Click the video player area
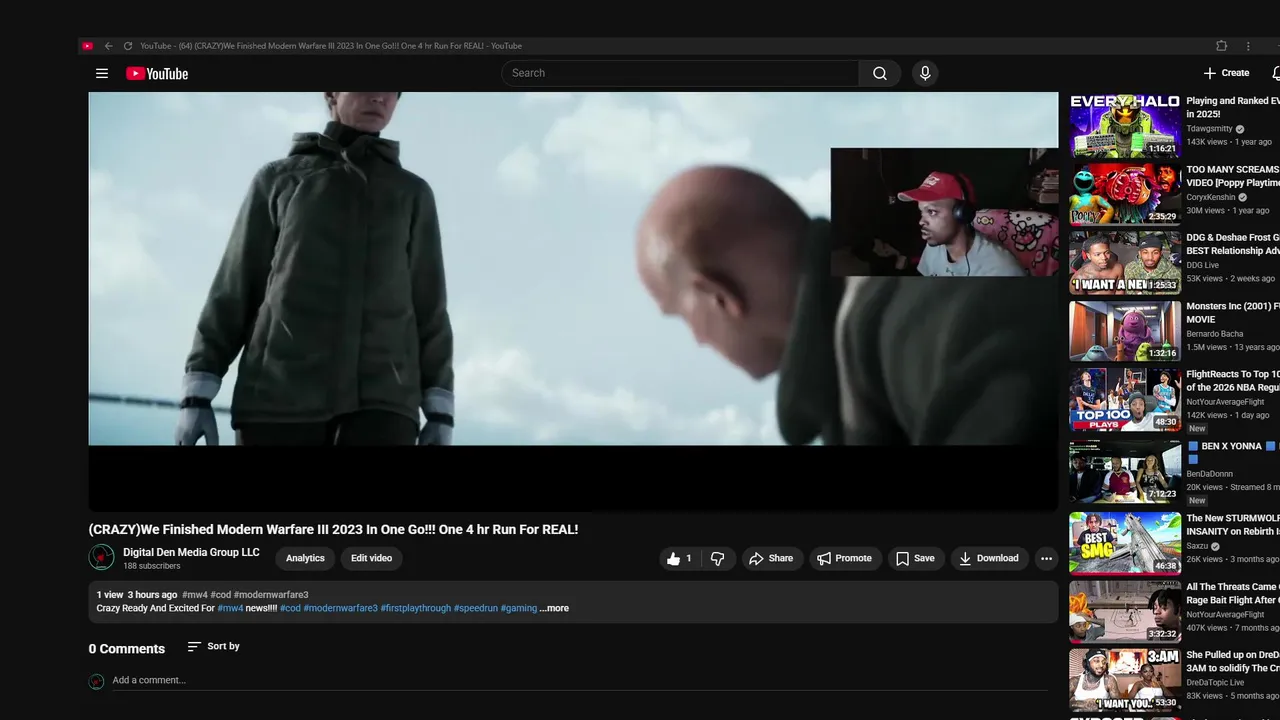This screenshot has width=1280, height=720. coord(573,300)
